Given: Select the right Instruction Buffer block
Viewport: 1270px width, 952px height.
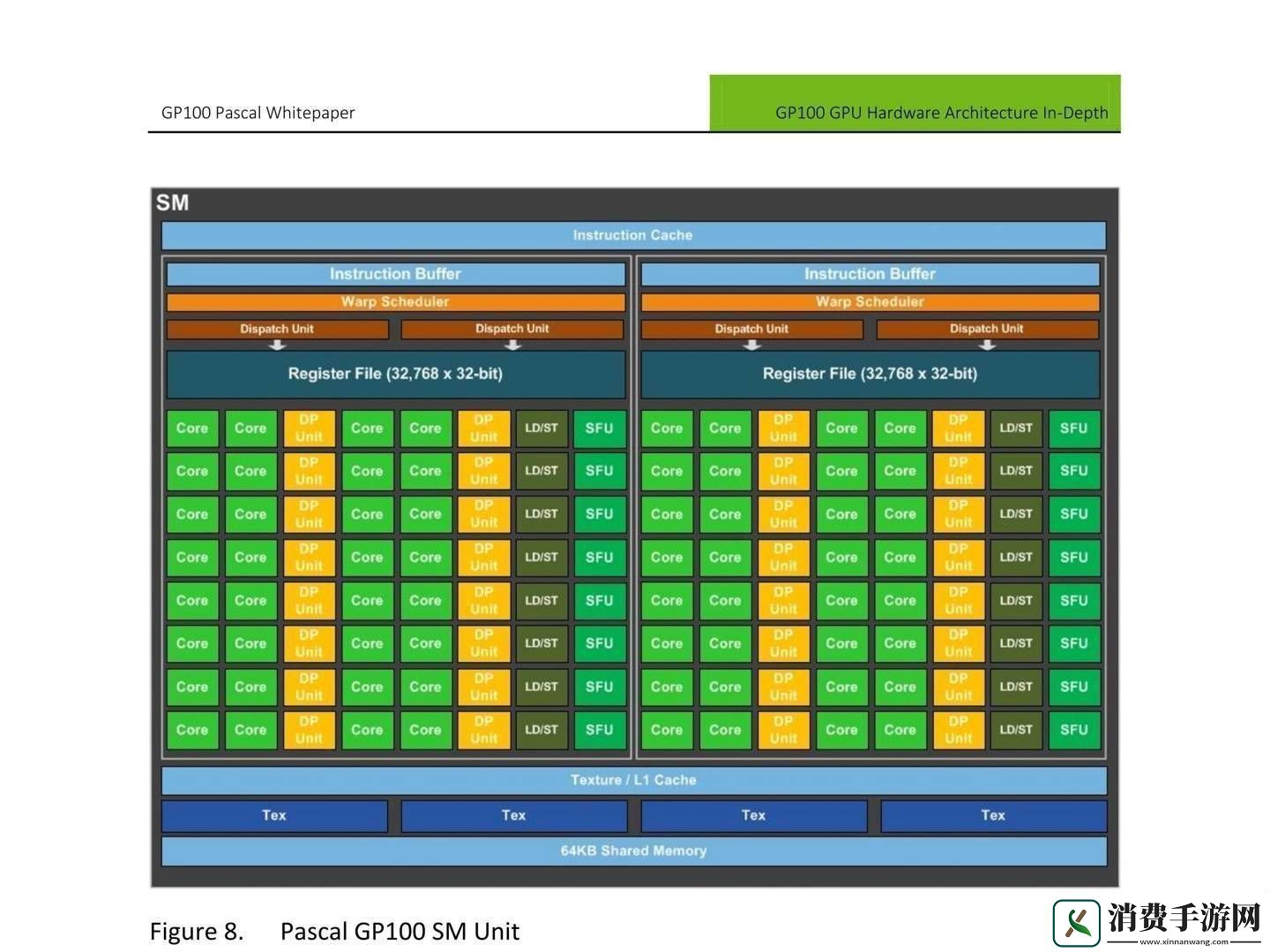Looking at the screenshot, I should tap(870, 274).
